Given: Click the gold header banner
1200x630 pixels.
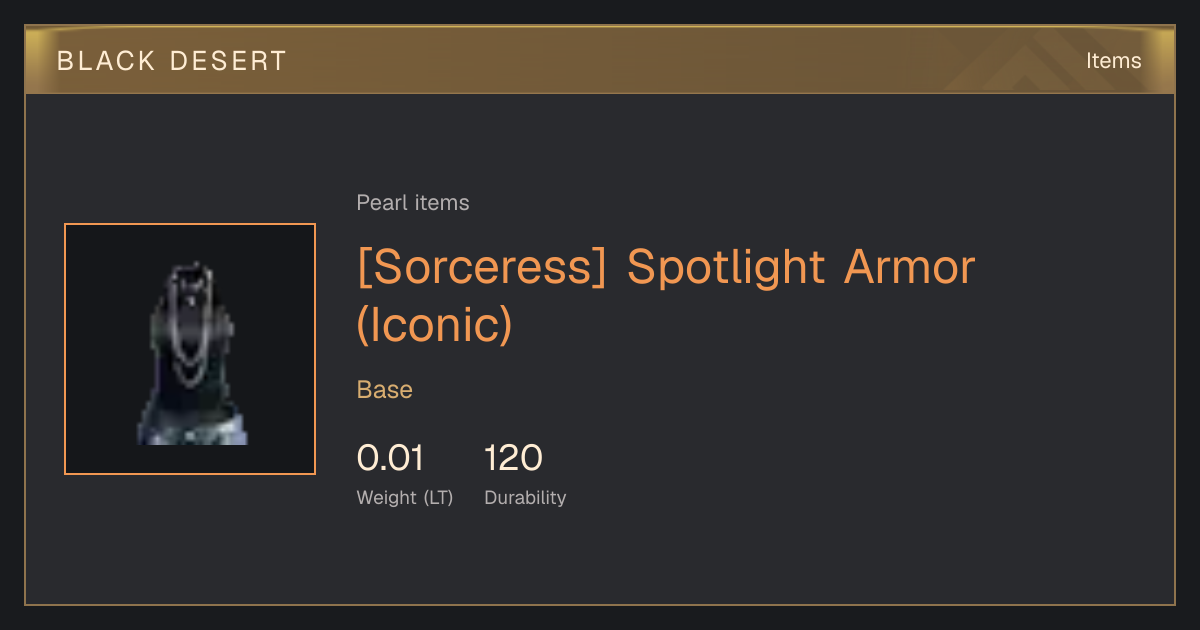Looking at the screenshot, I should (x=600, y=60).
